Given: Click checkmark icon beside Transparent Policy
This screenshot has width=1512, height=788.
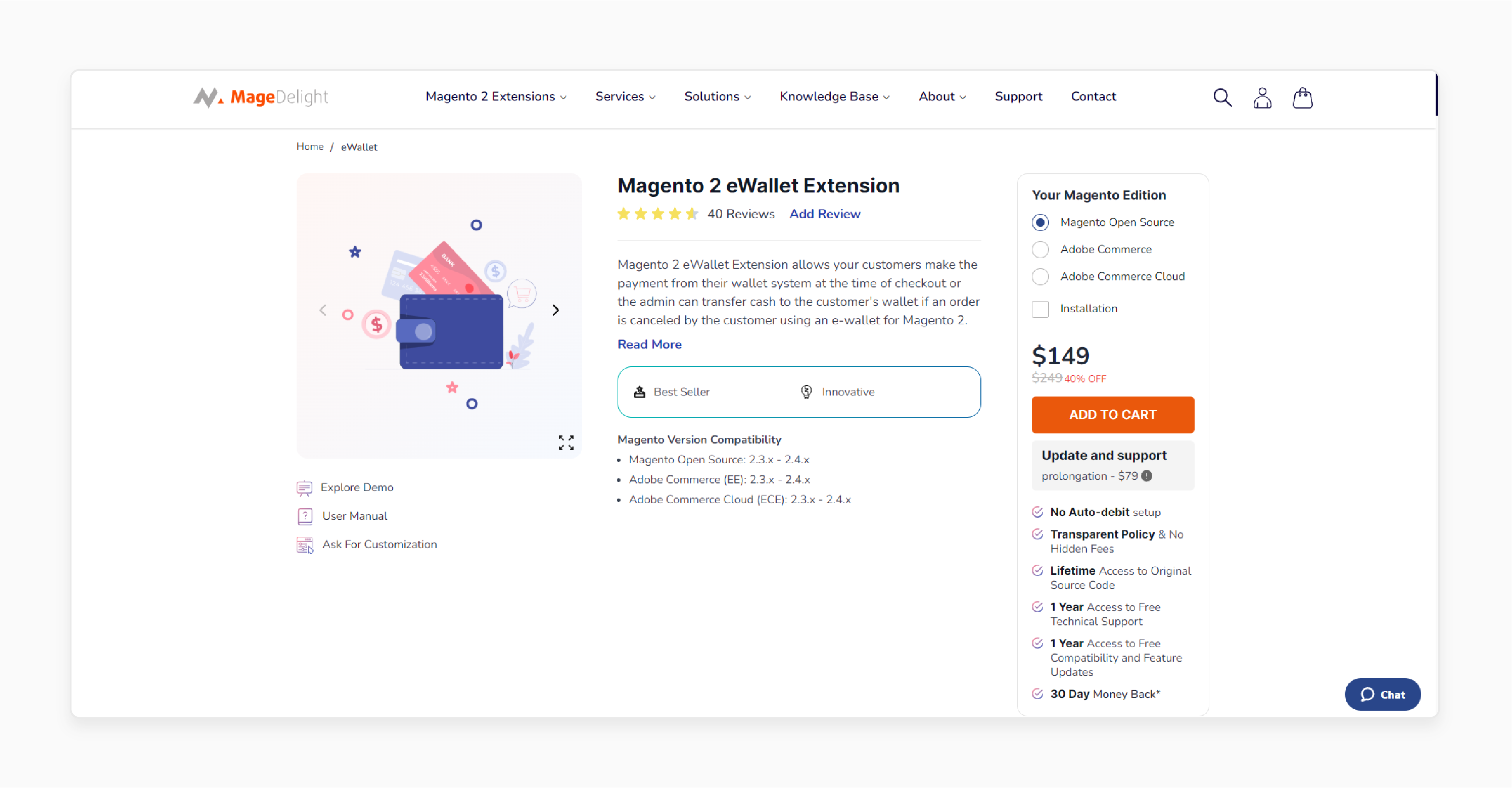Looking at the screenshot, I should [1037, 534].
